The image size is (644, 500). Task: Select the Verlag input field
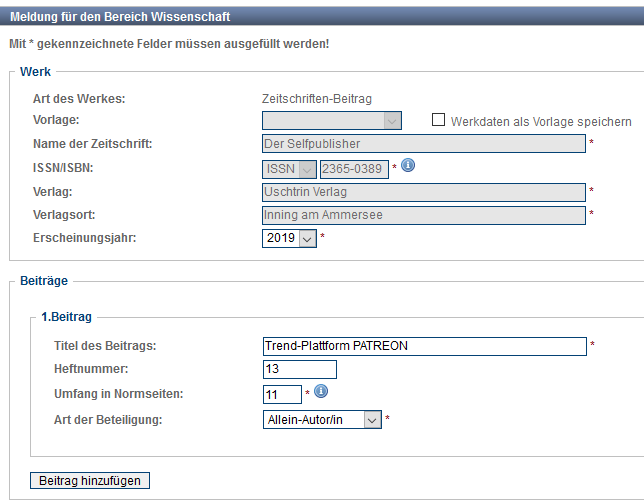423,192
